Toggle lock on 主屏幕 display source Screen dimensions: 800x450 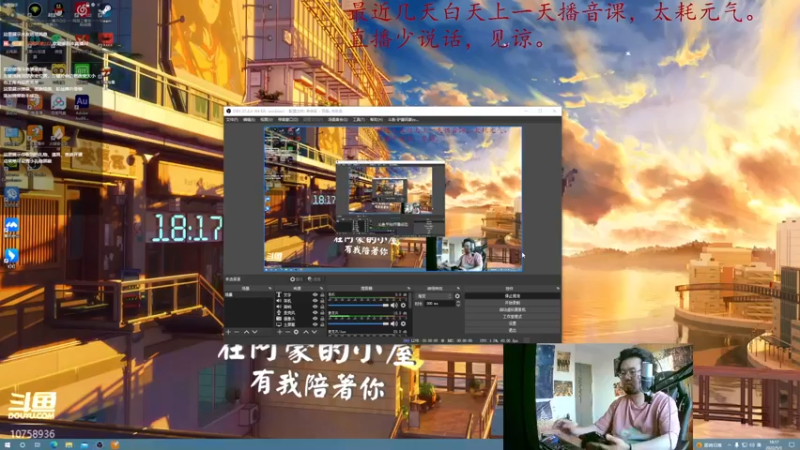coord(322,324)
